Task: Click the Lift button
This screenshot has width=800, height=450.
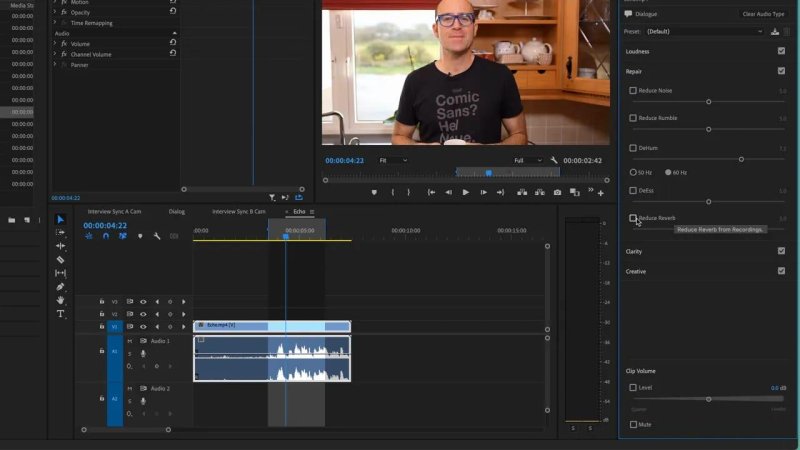Action: point(522,192)
